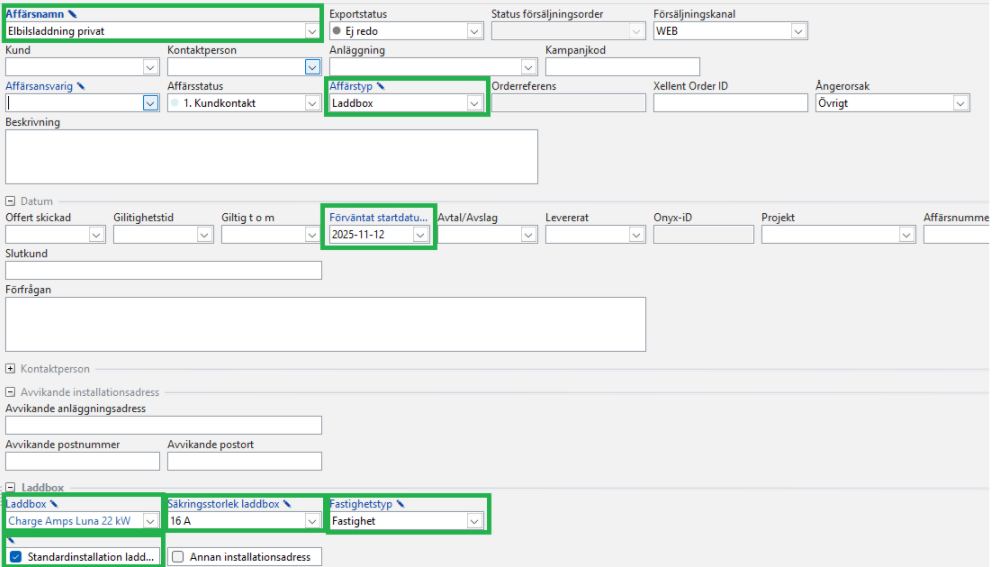This screenshot has height=567, width=994.
Task: Click pencil icon above Standardinstallation checkbox
Action: click(x=11, y=540)
